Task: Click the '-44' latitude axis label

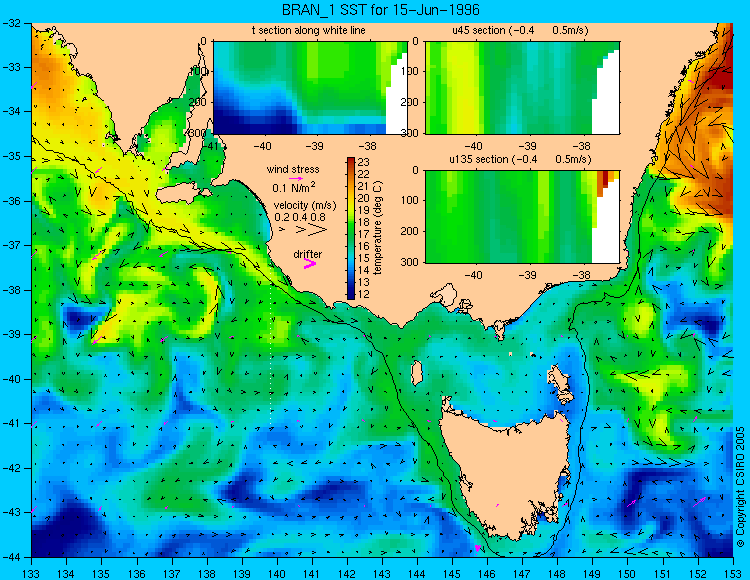Action: [x=11, y=557]
